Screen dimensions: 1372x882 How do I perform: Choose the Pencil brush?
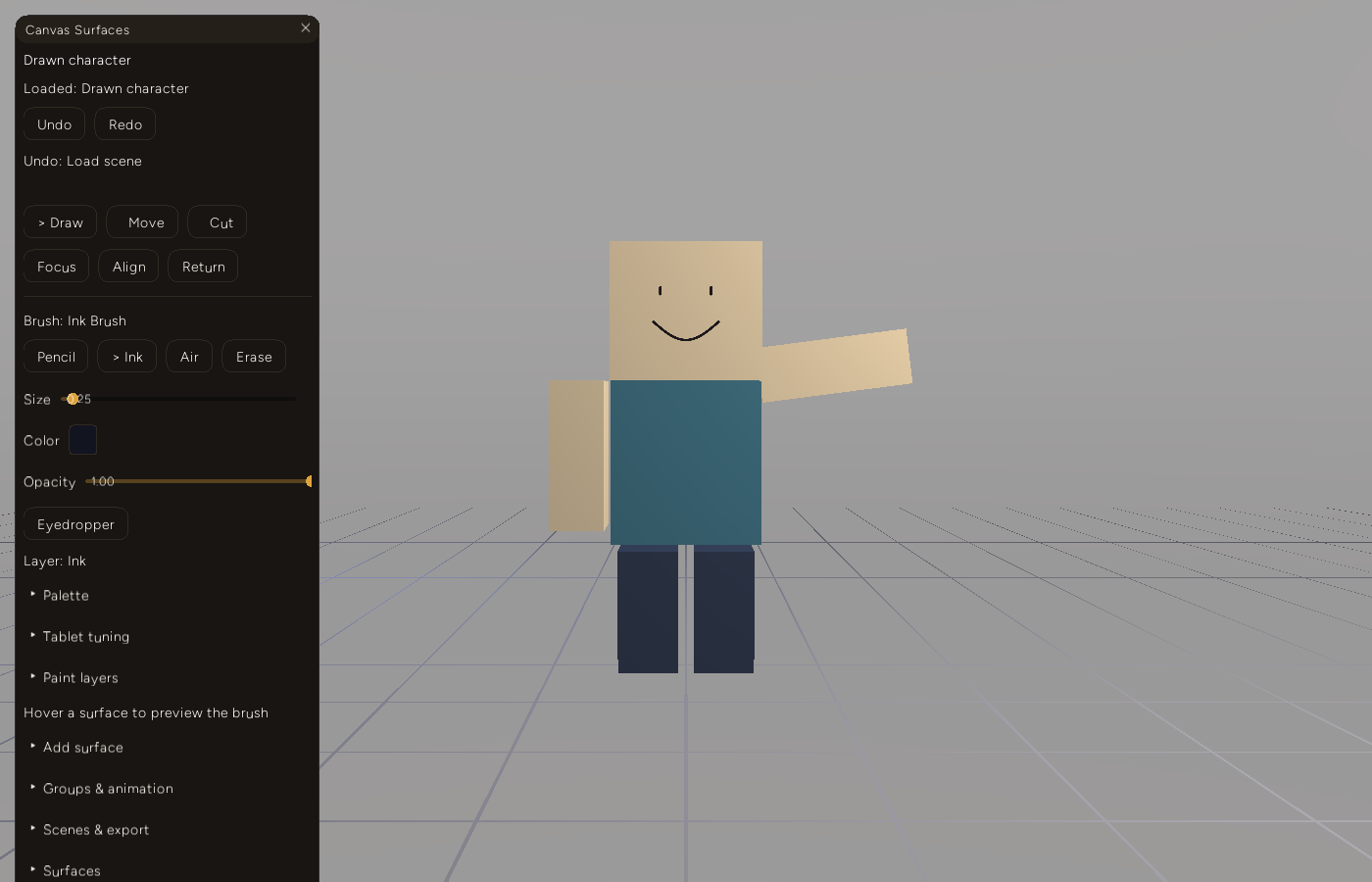(x=56, y=357)
